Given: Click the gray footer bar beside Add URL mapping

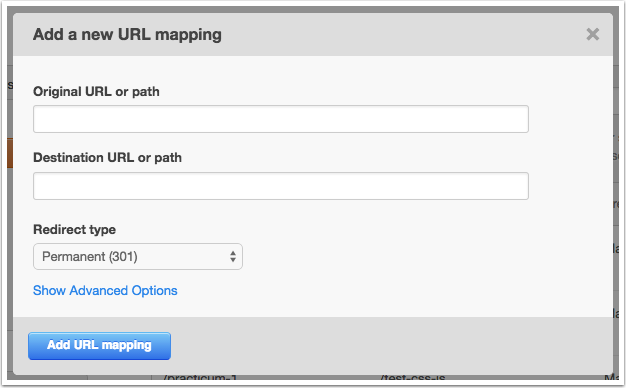Looking at the screenshot, I should click(x=391, y=346).
